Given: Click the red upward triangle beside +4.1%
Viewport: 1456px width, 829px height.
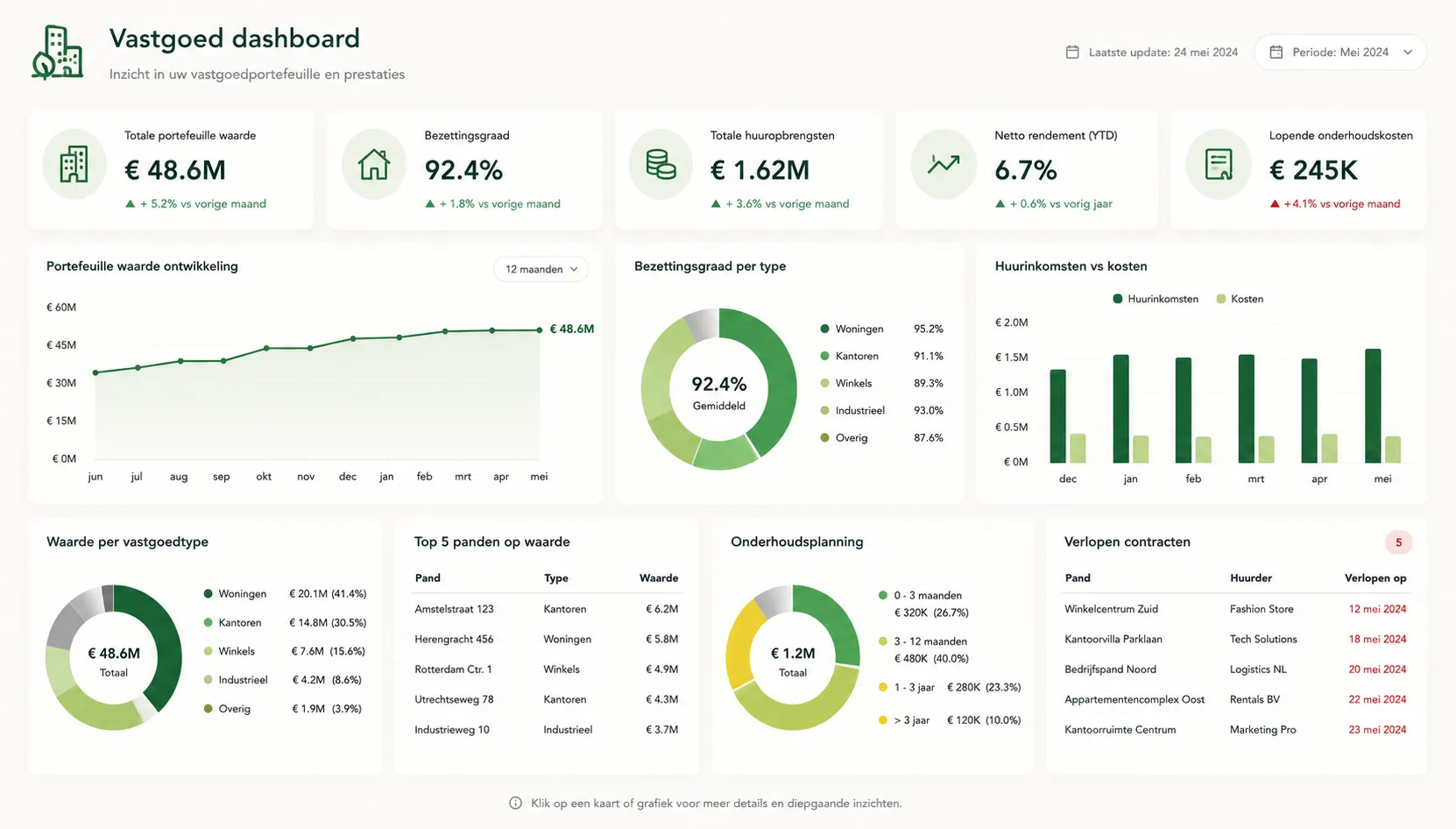Looking at the screenshot, I should pyautogui.click(x=1275, y=204).
